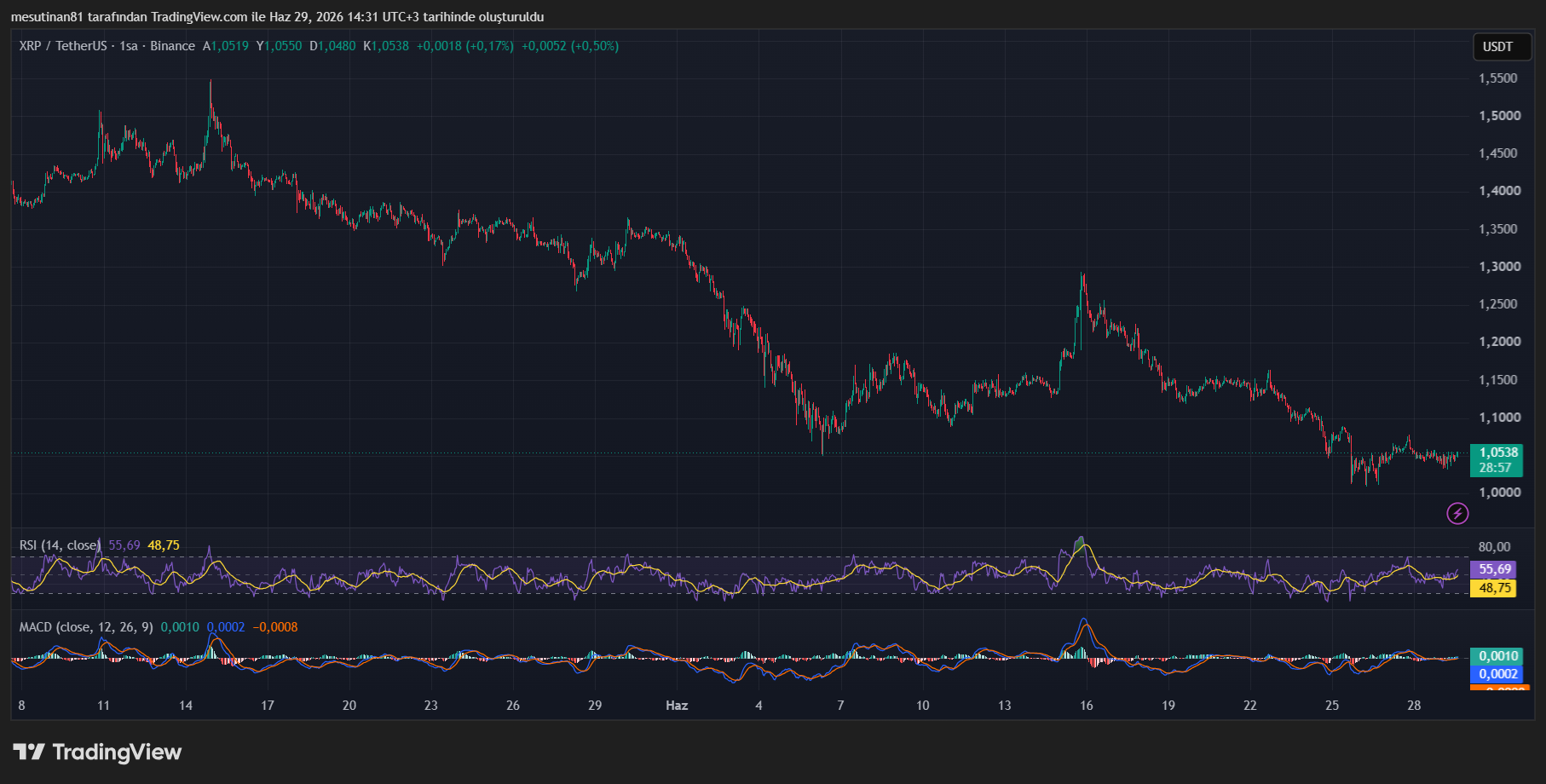Click the 1,1500 price axis level

coord(1498,380)
